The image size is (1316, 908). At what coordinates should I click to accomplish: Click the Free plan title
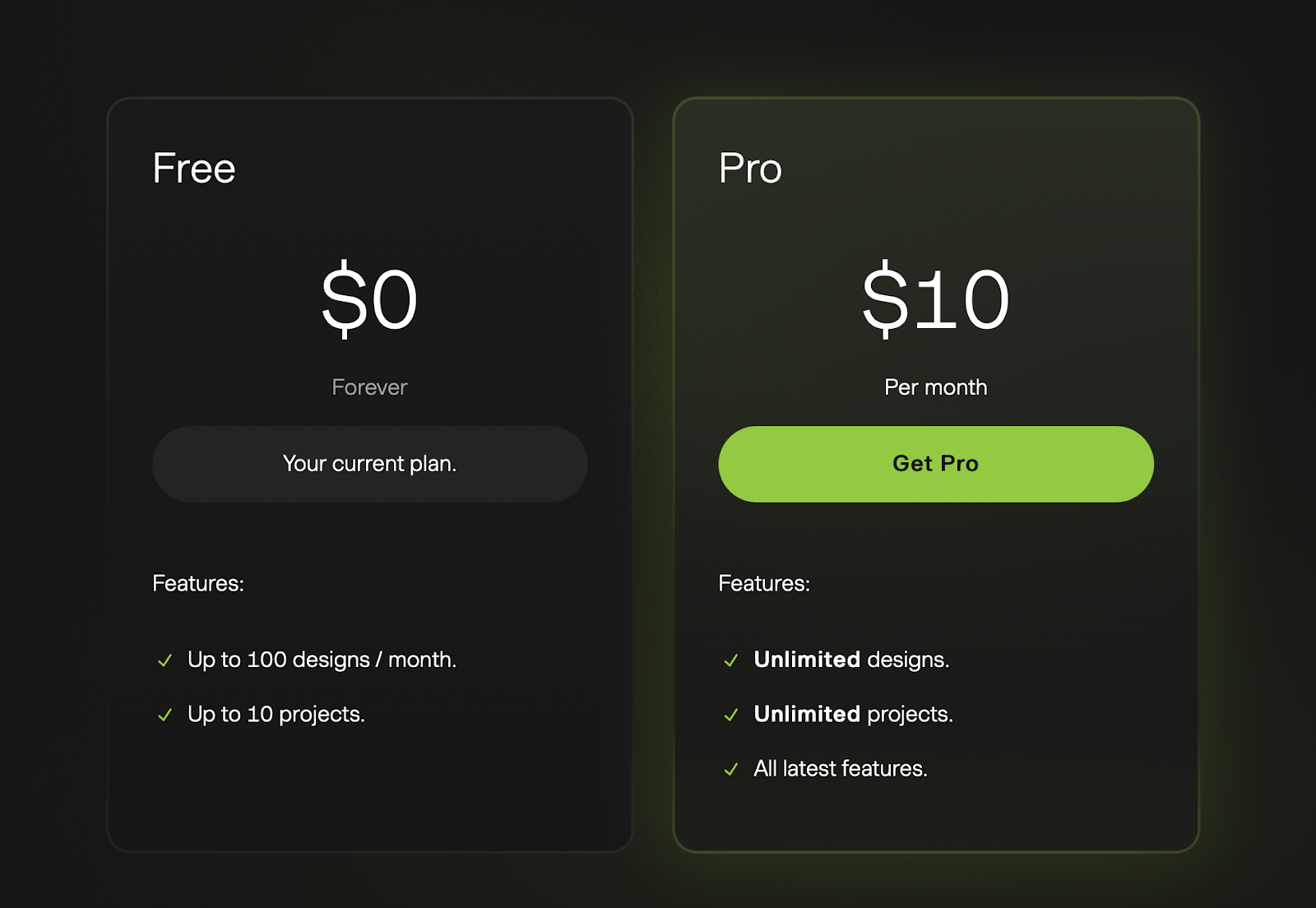[194, 169]
